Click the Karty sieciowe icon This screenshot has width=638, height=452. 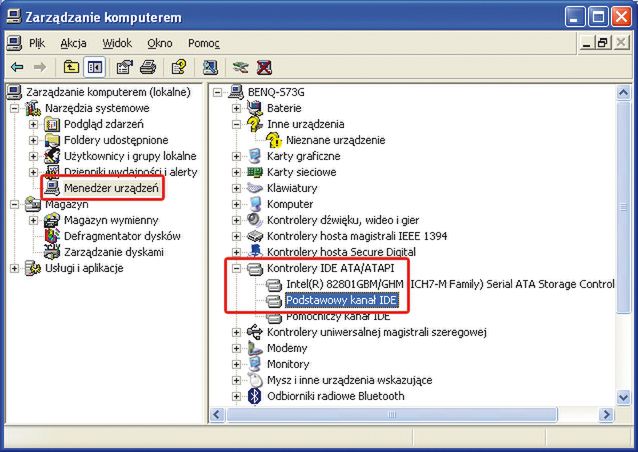(x=255, y=172)
